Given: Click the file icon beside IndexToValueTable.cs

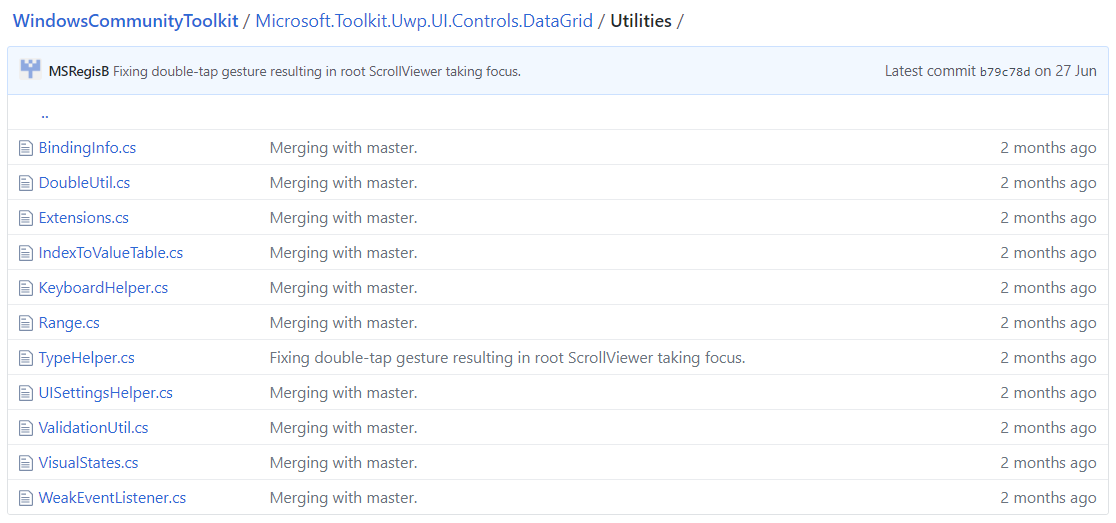Looking at the screenshot, I should (x=26, y=253).
